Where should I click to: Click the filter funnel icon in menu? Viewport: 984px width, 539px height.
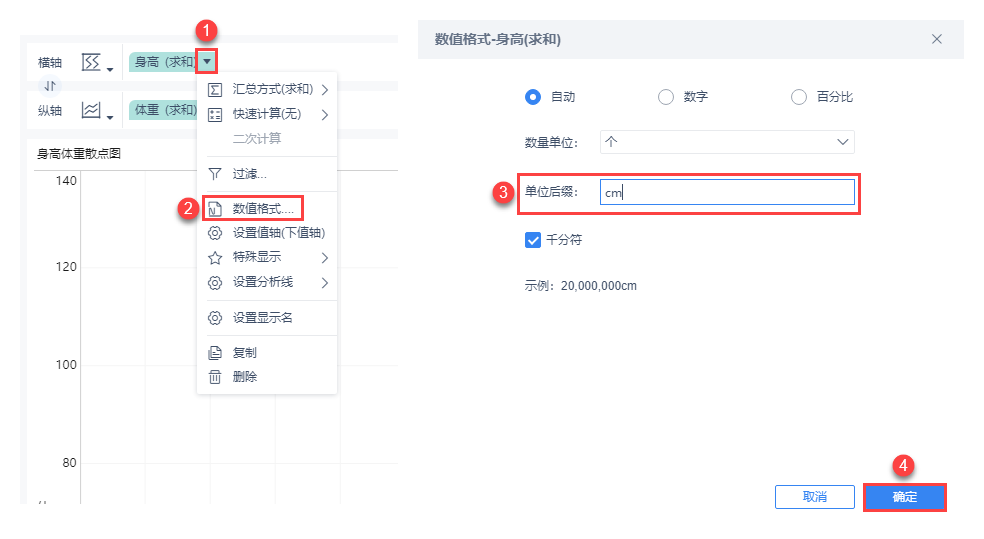click(214, 174)
